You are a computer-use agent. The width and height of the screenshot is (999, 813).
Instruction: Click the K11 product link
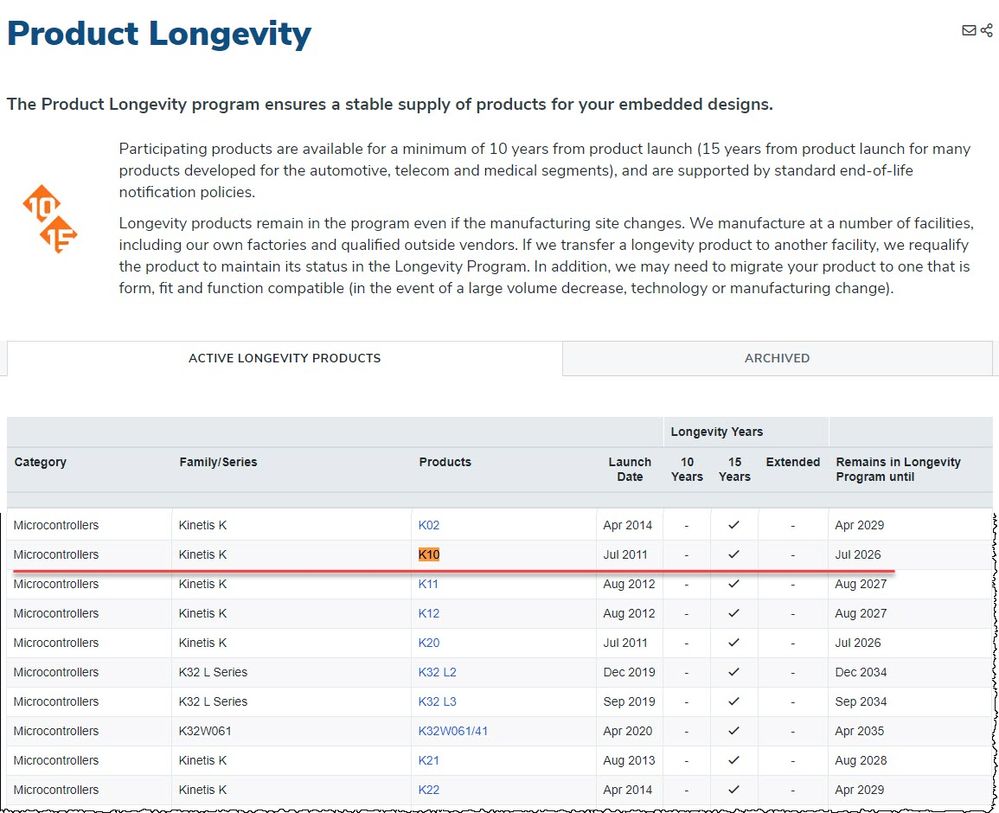(428, 584)
